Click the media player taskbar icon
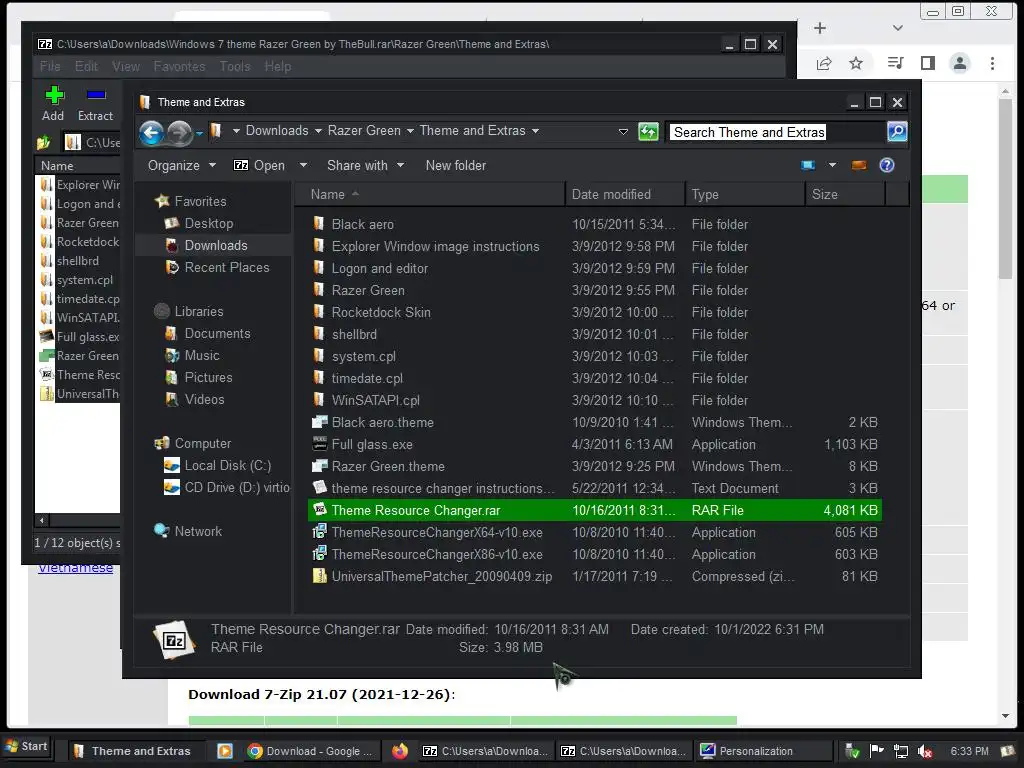 point(225,751)
